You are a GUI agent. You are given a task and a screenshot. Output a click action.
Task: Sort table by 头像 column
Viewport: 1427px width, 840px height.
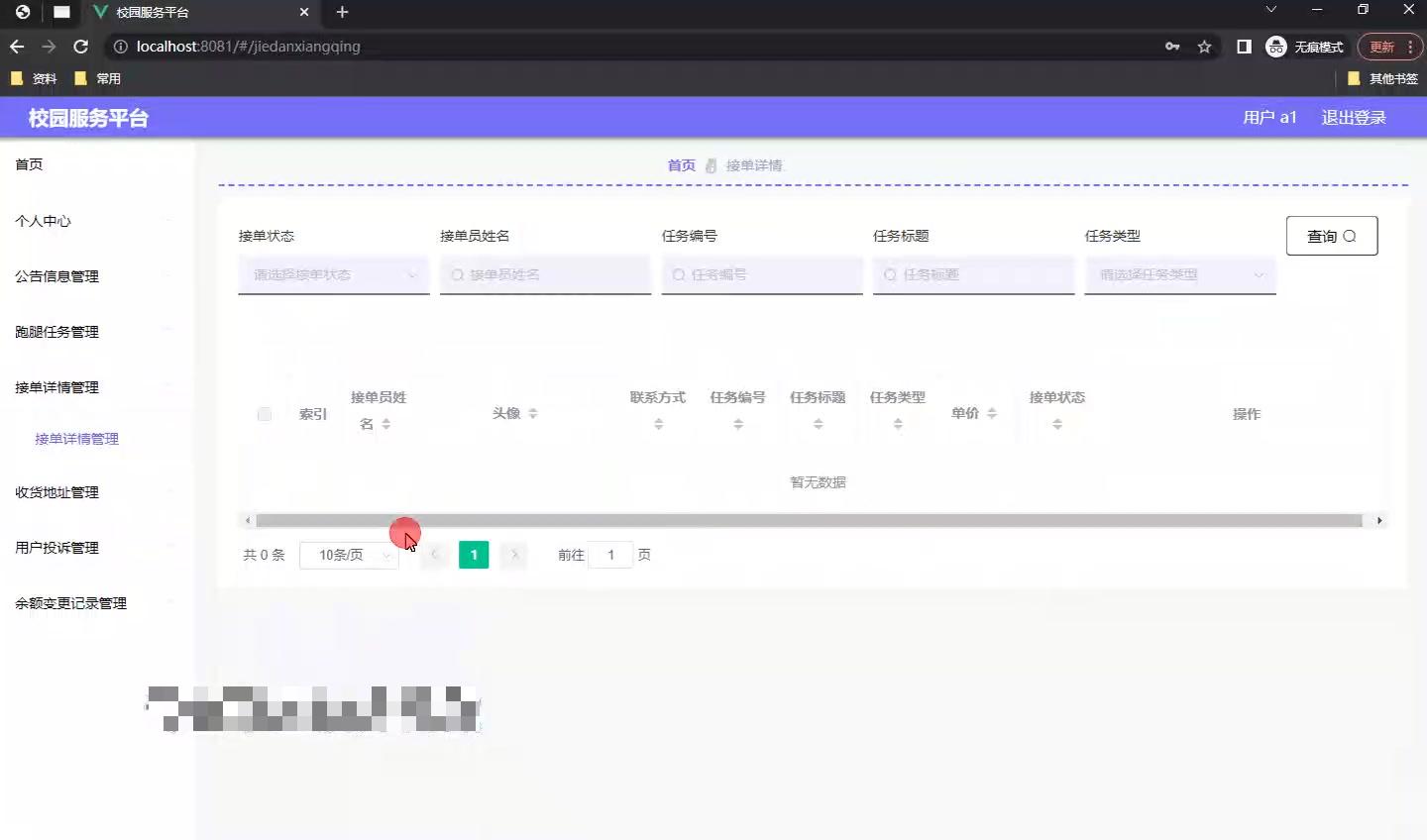click(x=533, y=413)
